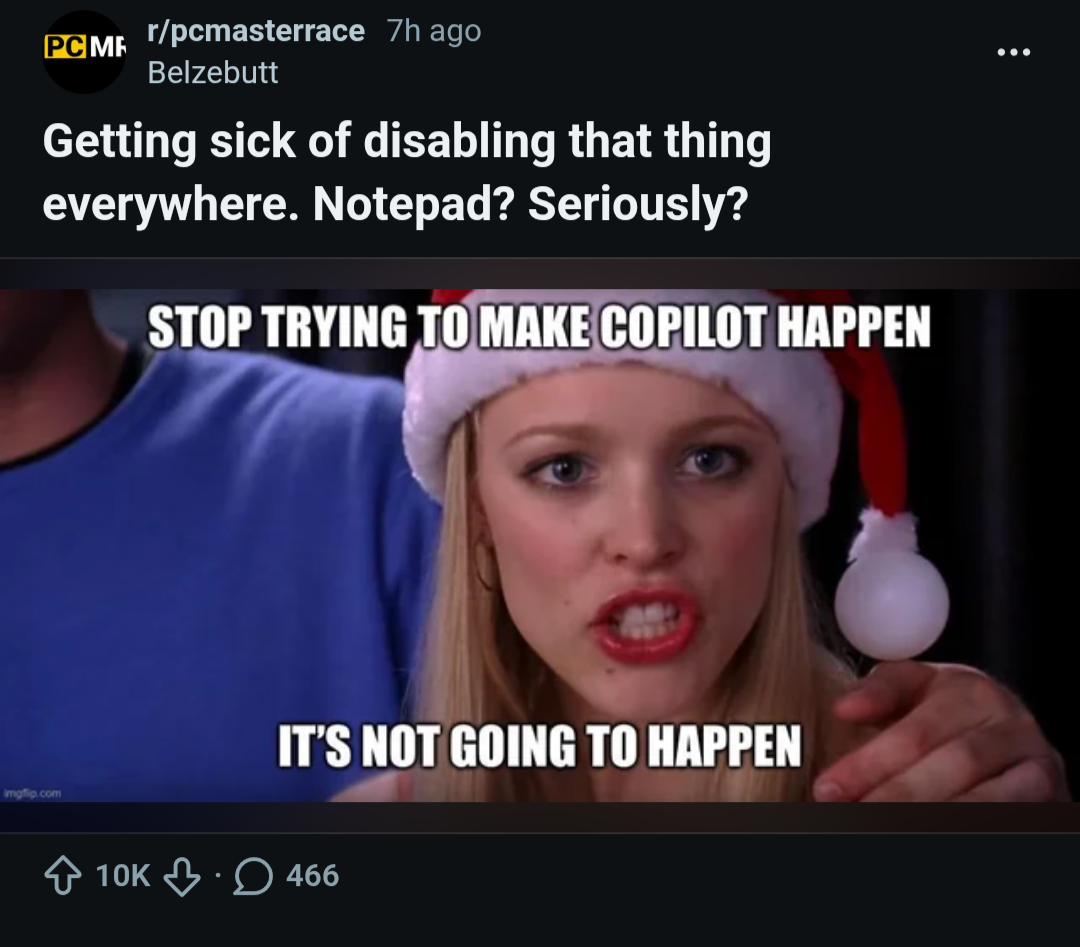
Task: Click the 10K vote count
Action: click(123, 876)
